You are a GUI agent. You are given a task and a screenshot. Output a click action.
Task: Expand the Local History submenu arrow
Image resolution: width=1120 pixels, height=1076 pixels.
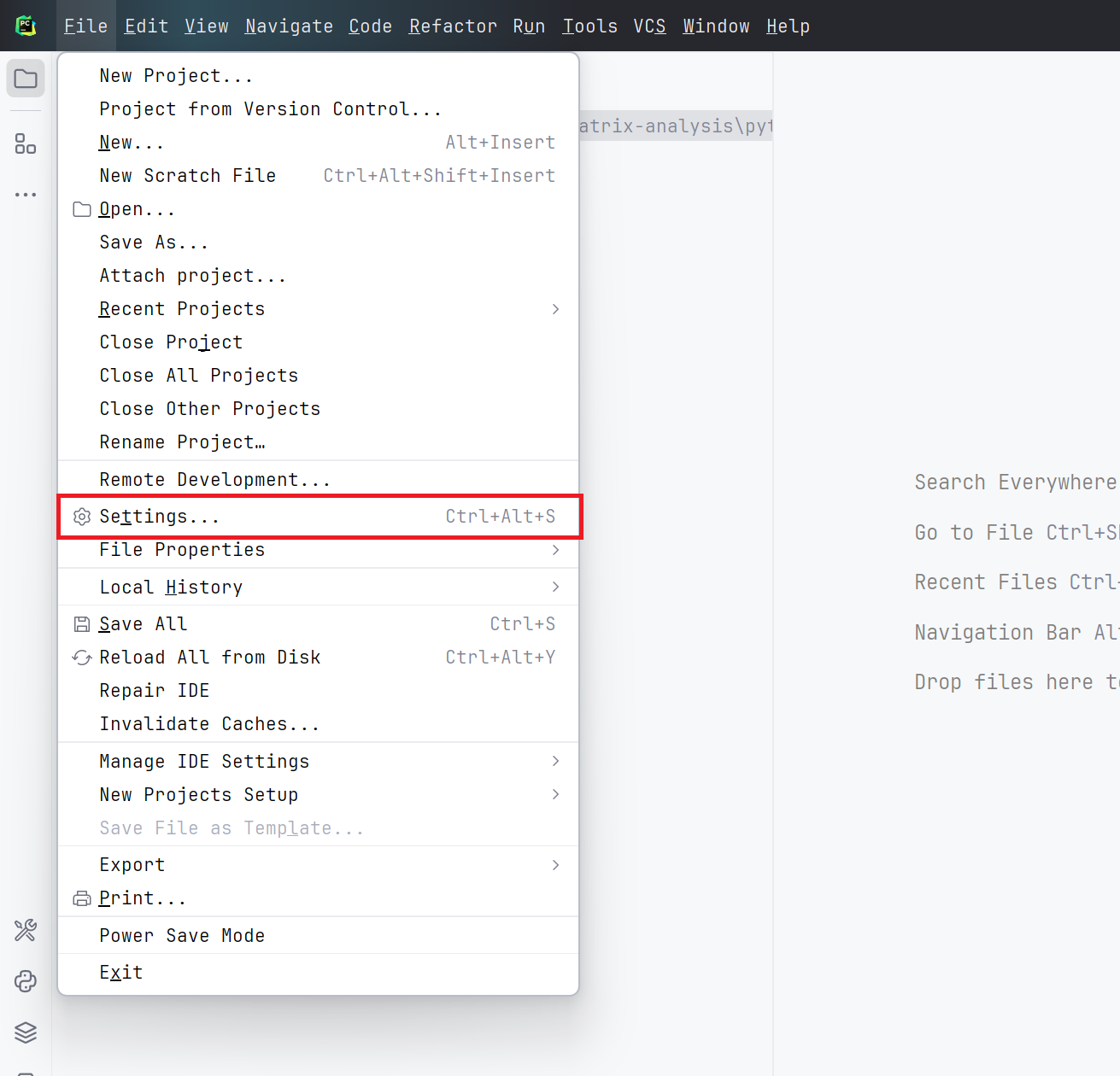pyautogui.click(x=556, y=587)
